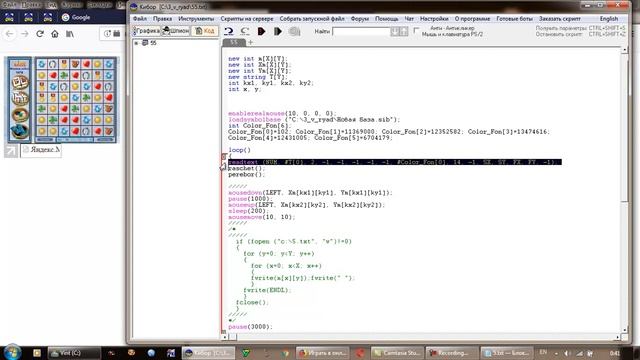This screenshot has width=640, height=360.
Task: Open Готовые боты menu item
Action: [514, 19]
